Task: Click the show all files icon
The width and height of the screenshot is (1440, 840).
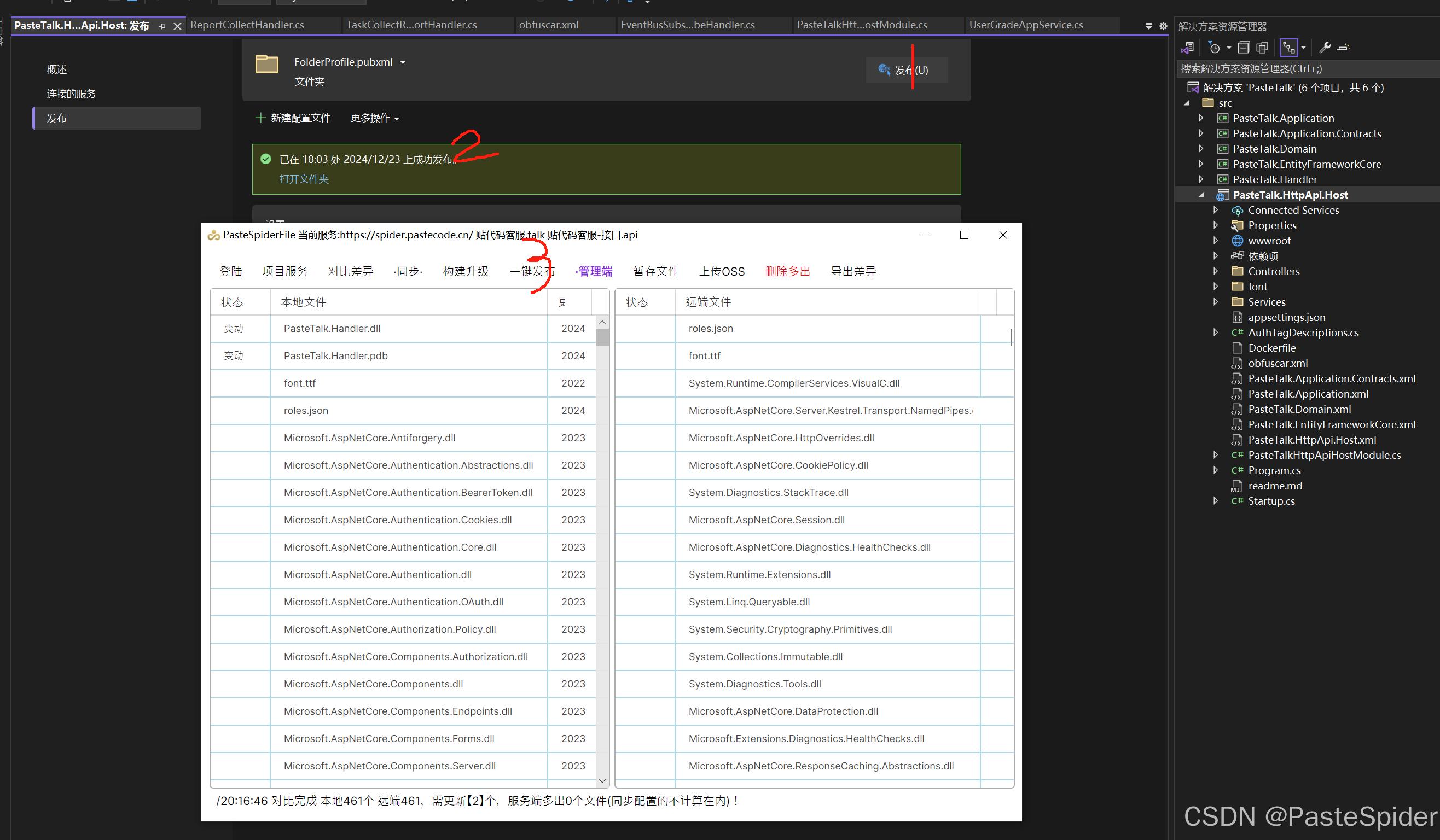Action: pyautogui.click(x=1262, y=48)
